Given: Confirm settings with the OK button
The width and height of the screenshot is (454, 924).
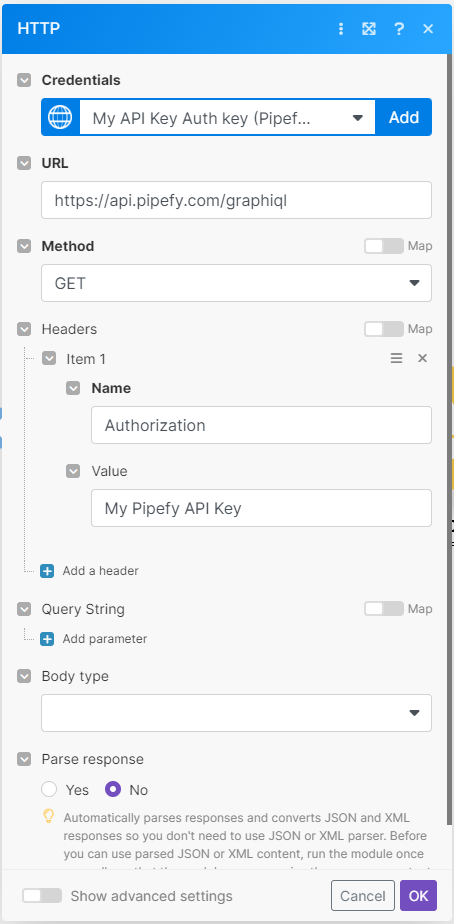Looking at the screenshot, I should 419,896.
